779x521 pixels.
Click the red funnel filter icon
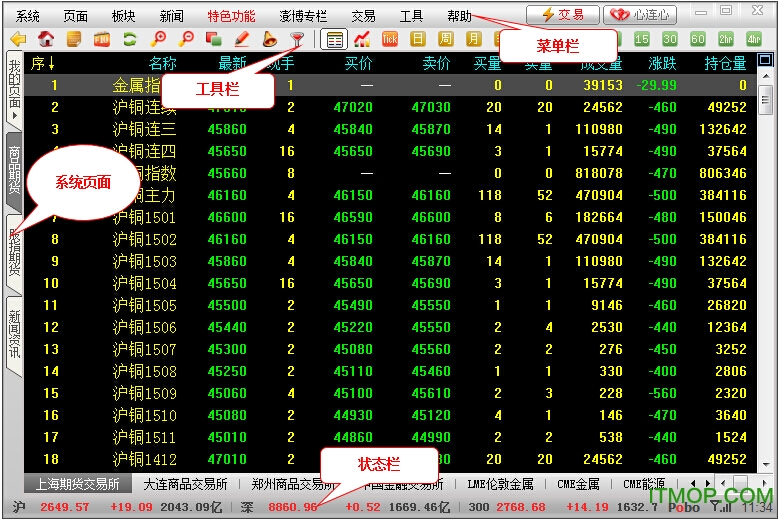pos(297,40)
